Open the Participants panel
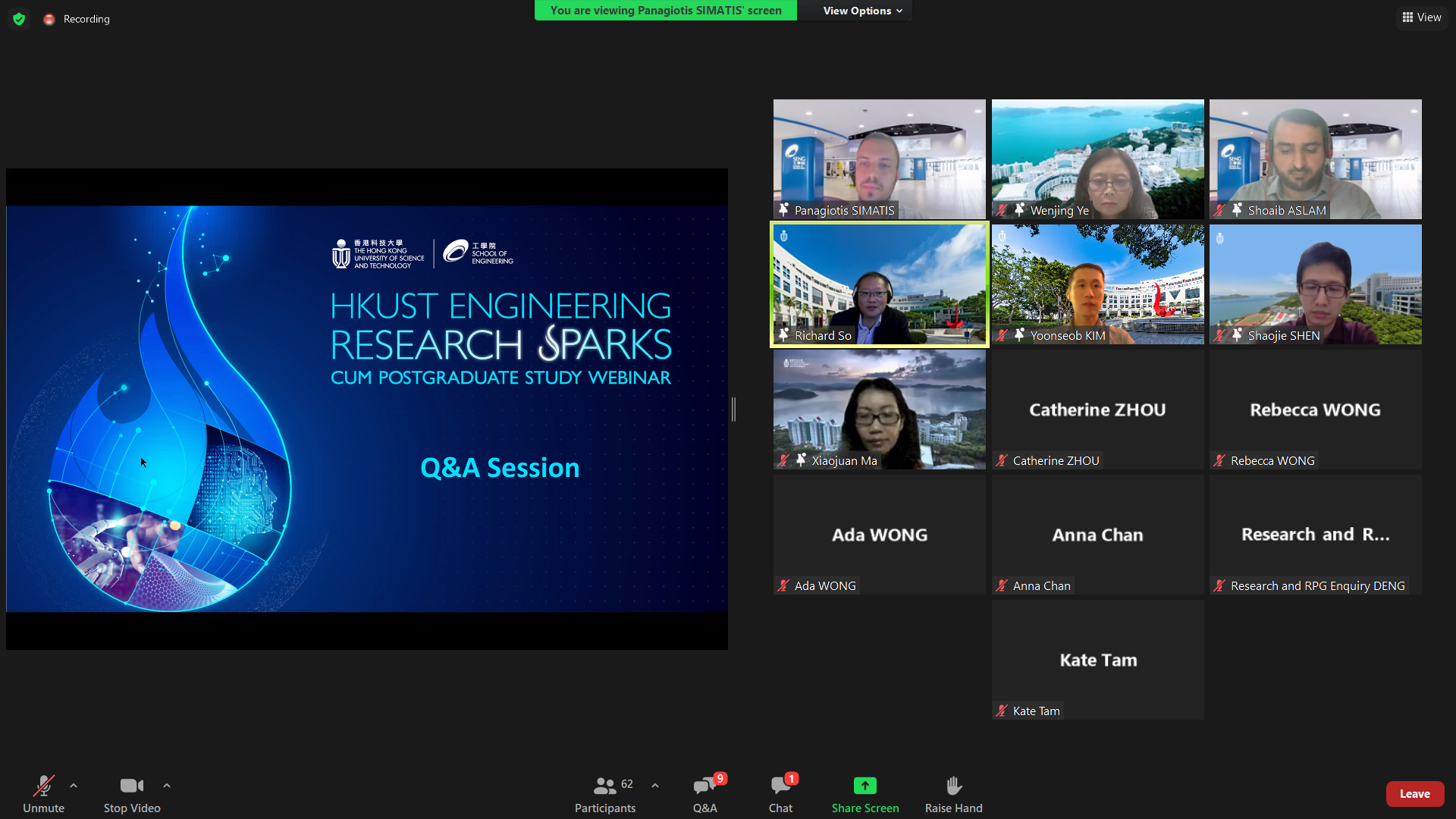The width and height of the screenshot is (1456, 819). click(605, 794)
